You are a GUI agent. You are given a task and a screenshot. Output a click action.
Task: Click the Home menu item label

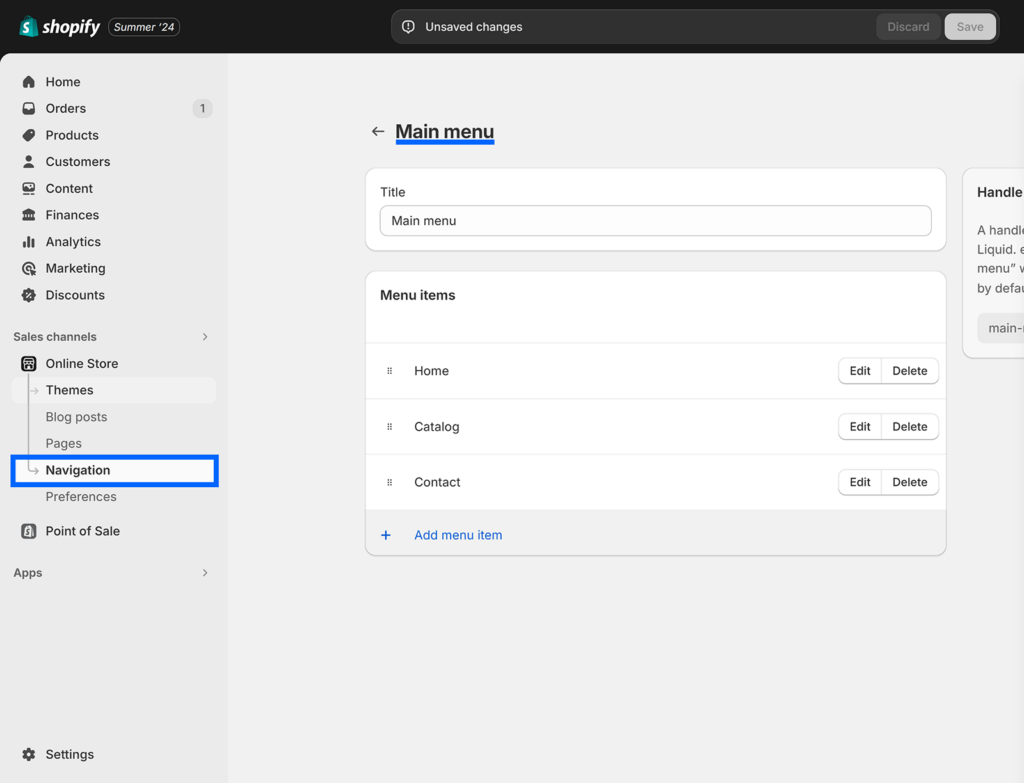[x=432, y=371]
